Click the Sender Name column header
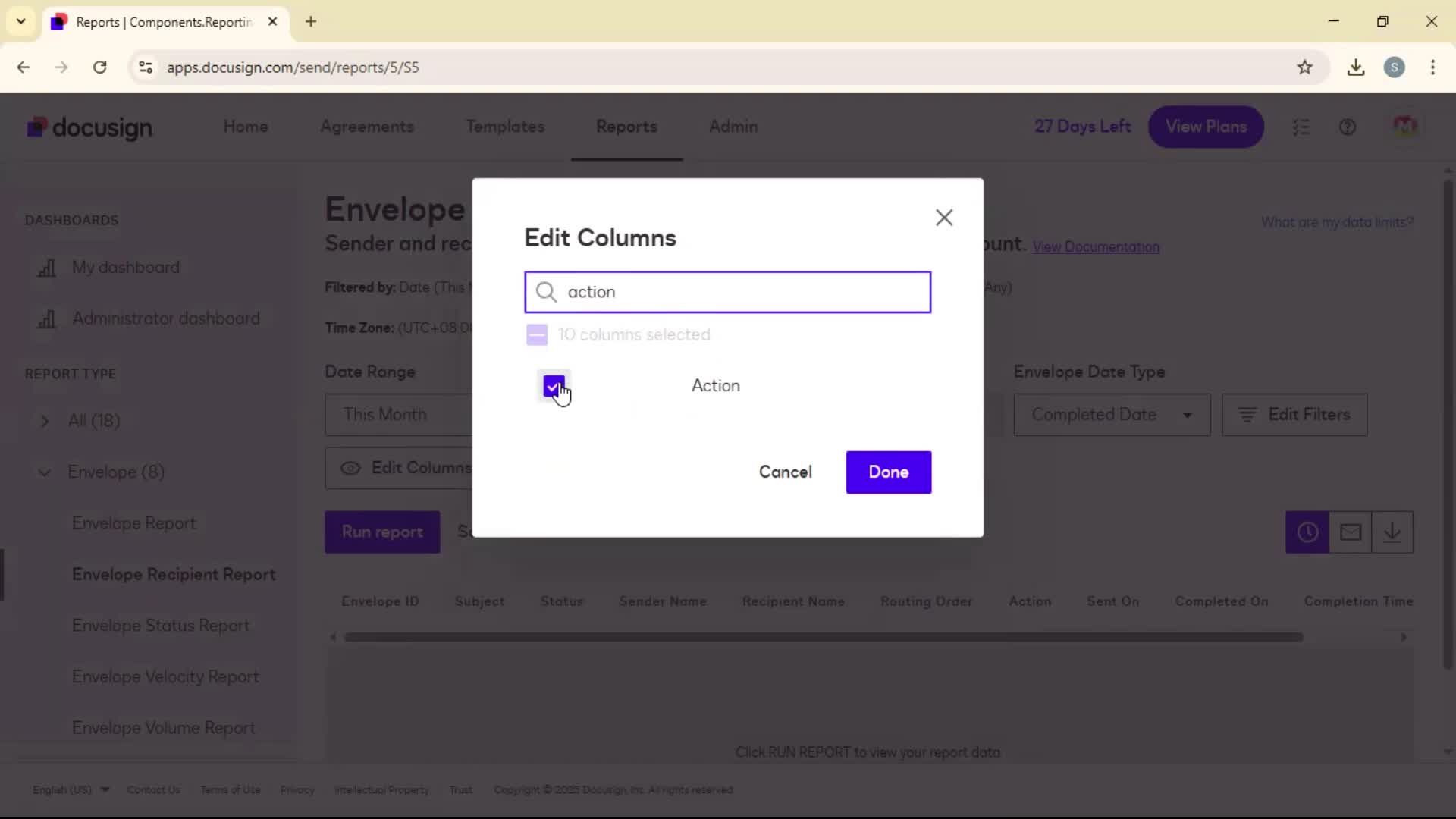The width and height of the screenshot is (1456, 819). click(663, 601)
